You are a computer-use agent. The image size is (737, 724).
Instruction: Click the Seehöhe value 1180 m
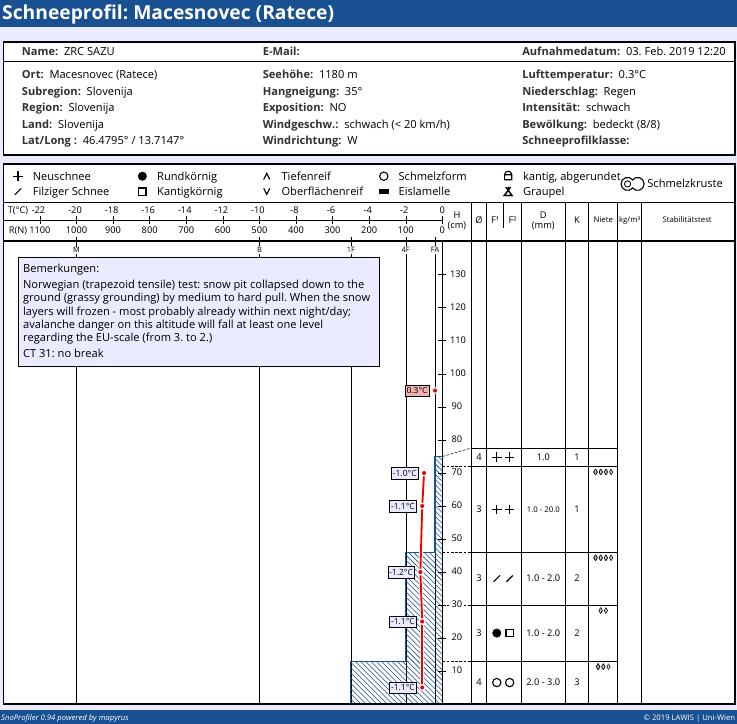point(338,74)
